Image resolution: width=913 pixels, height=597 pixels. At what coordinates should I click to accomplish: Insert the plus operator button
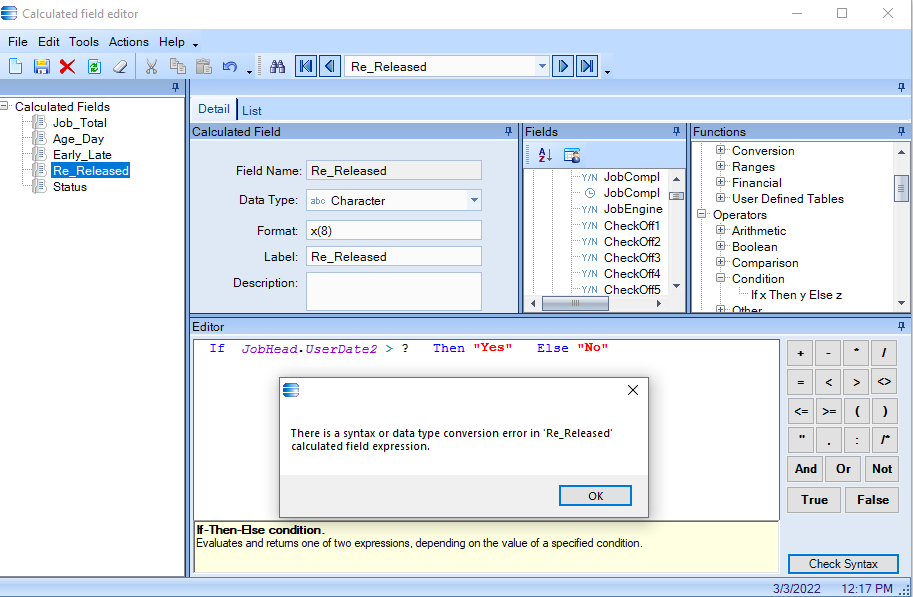(801, 353)
